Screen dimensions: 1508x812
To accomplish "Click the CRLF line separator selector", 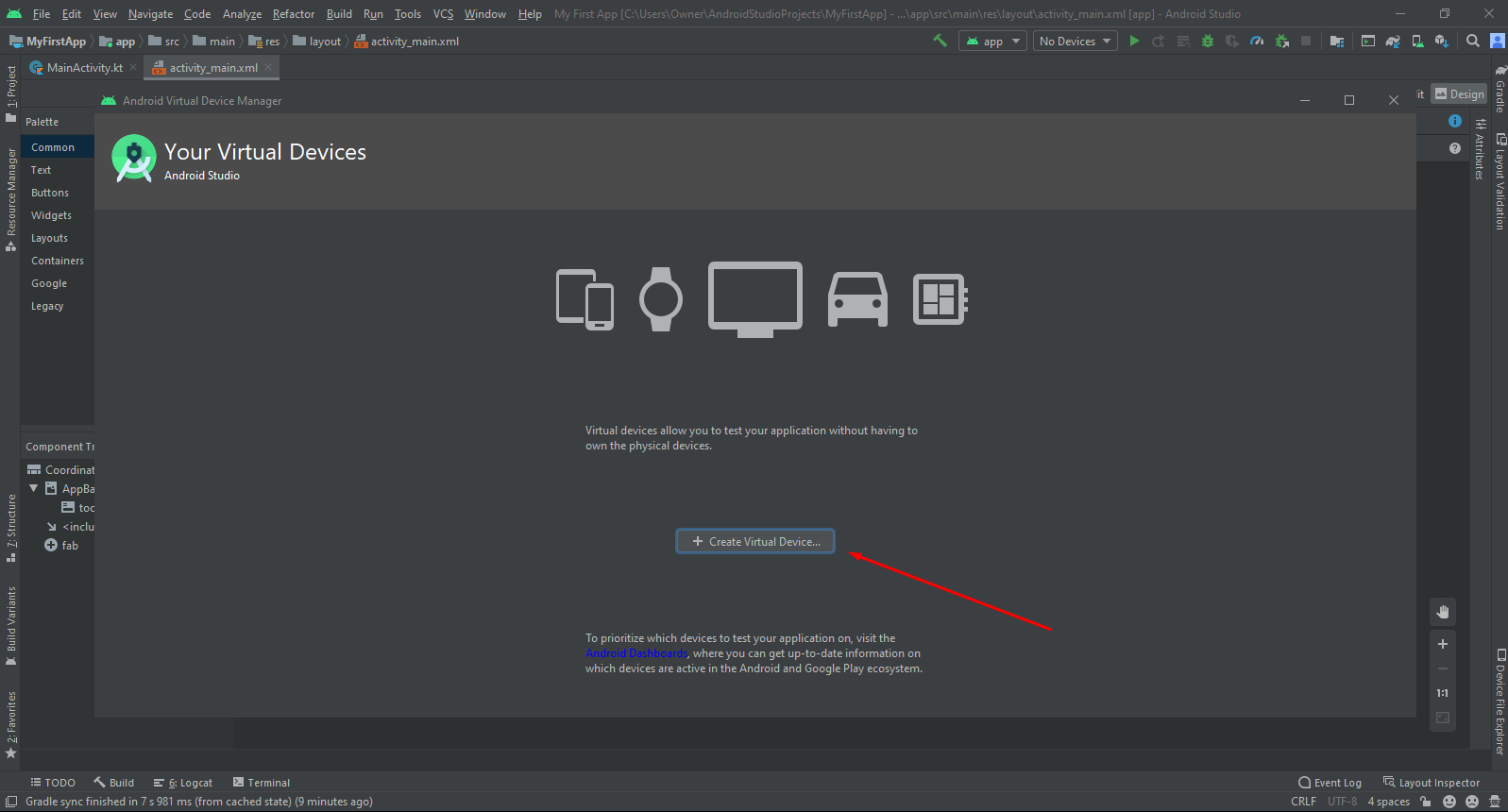I will tap(1303, 802).
